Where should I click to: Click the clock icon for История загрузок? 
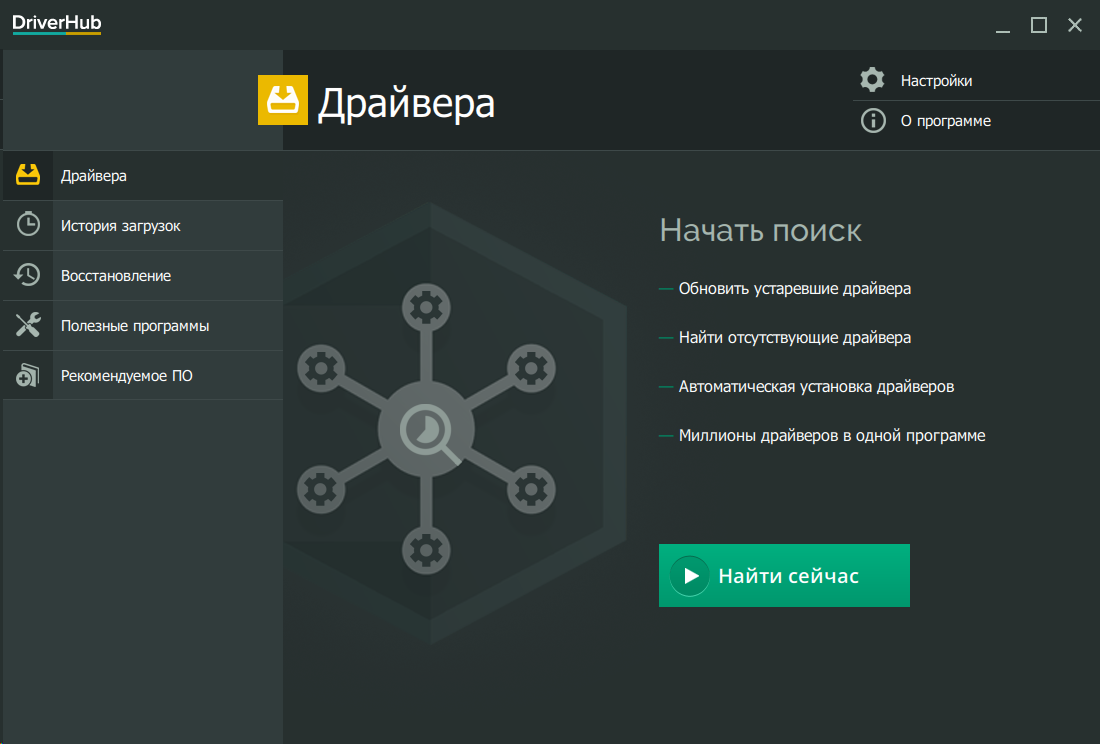coord(28,226)
